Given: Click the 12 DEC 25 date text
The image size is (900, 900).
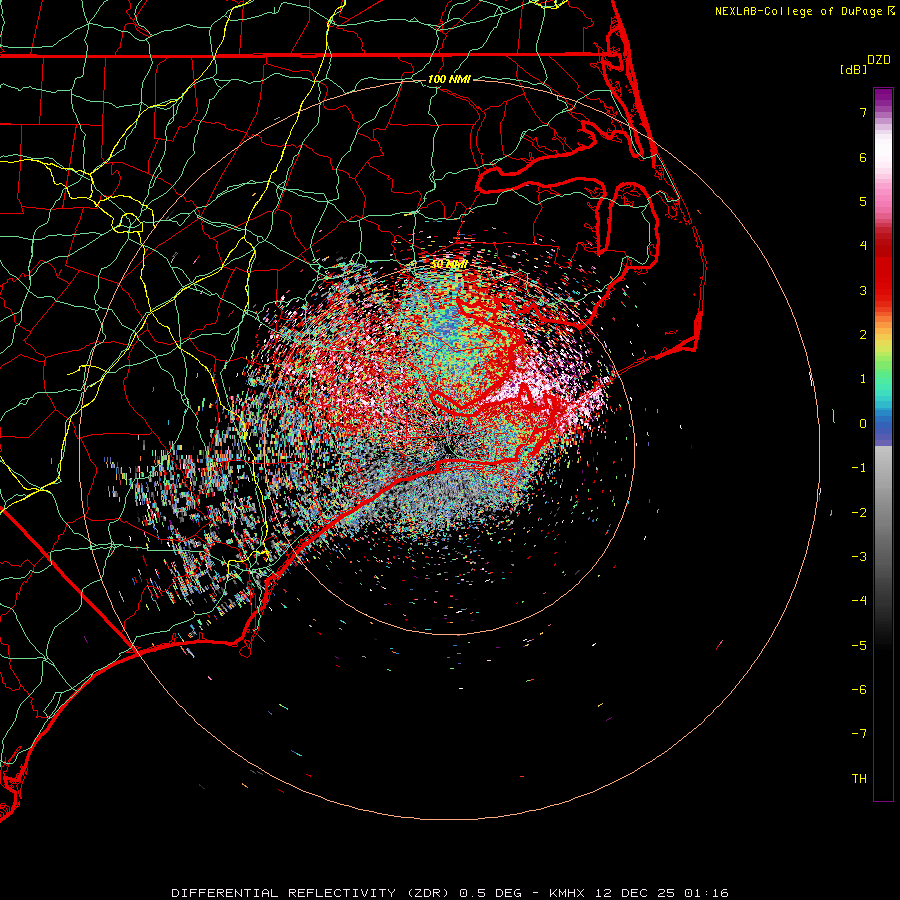Looking at the screenshot, I should tap(637, 893).
